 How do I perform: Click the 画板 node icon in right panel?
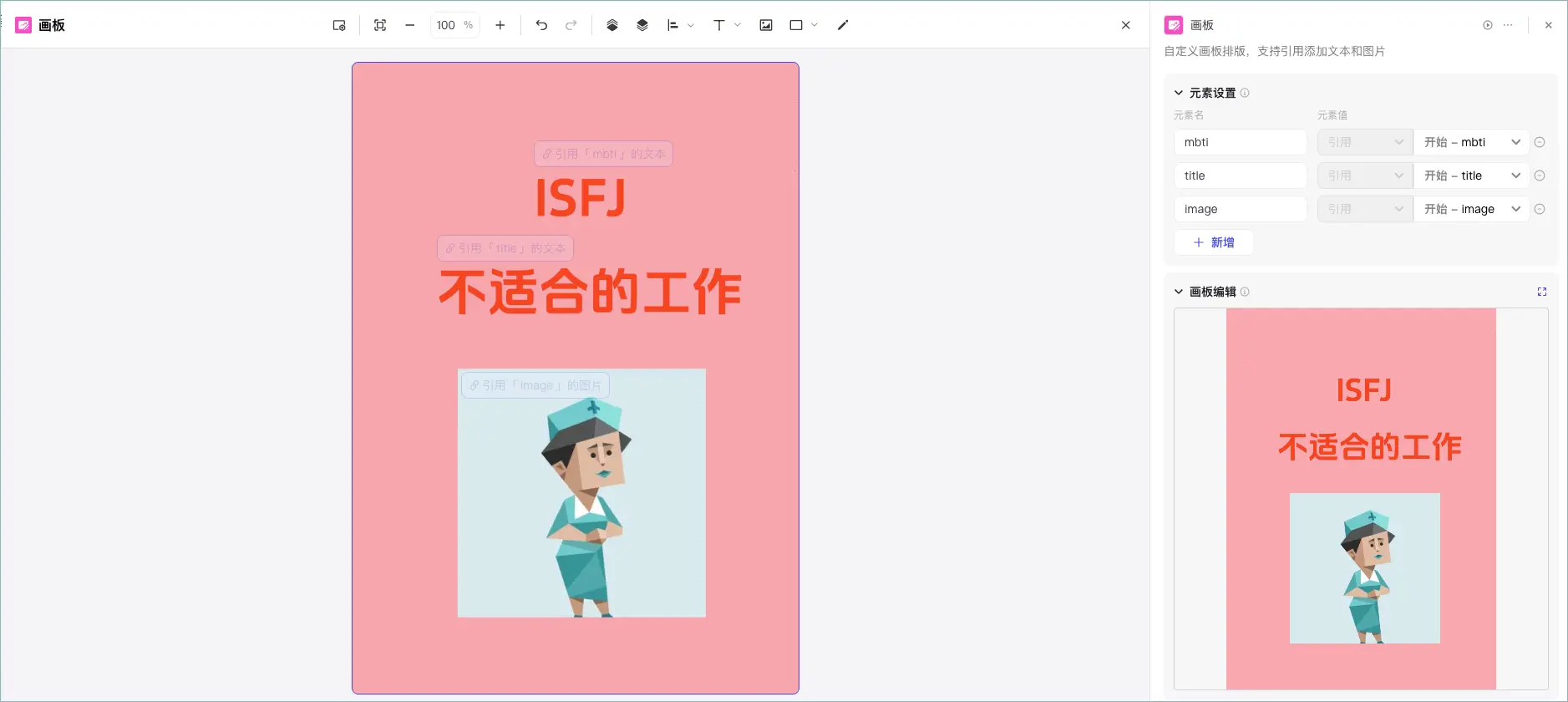click(x=1174, y=25)
